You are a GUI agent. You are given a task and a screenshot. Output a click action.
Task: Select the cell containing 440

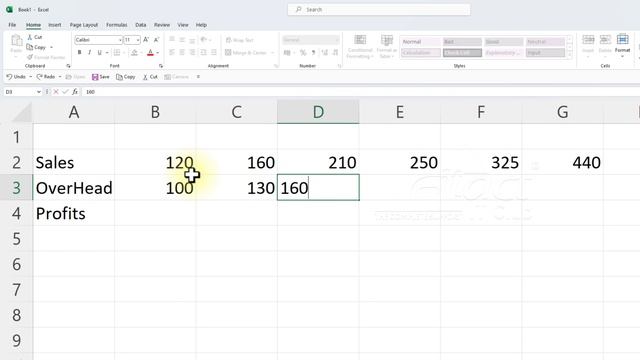[562, 162]
